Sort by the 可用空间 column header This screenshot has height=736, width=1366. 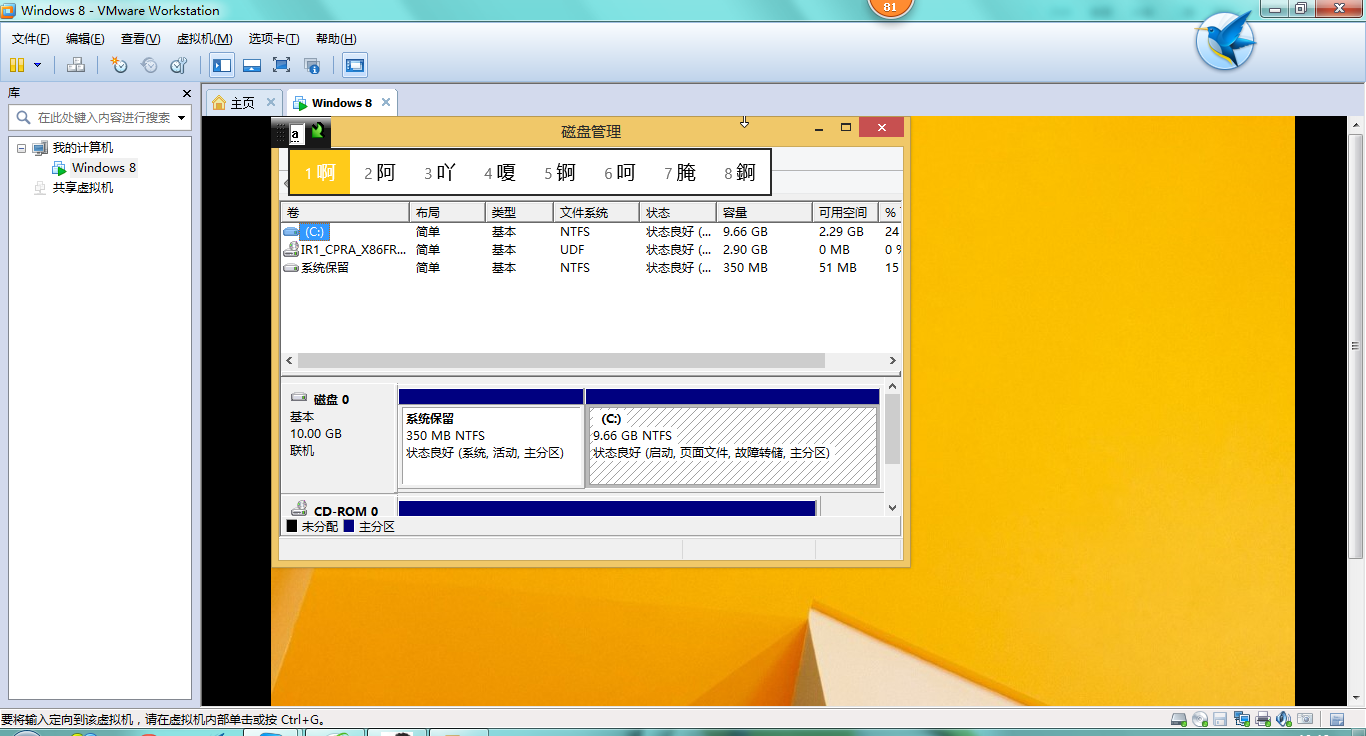(845, 213)
